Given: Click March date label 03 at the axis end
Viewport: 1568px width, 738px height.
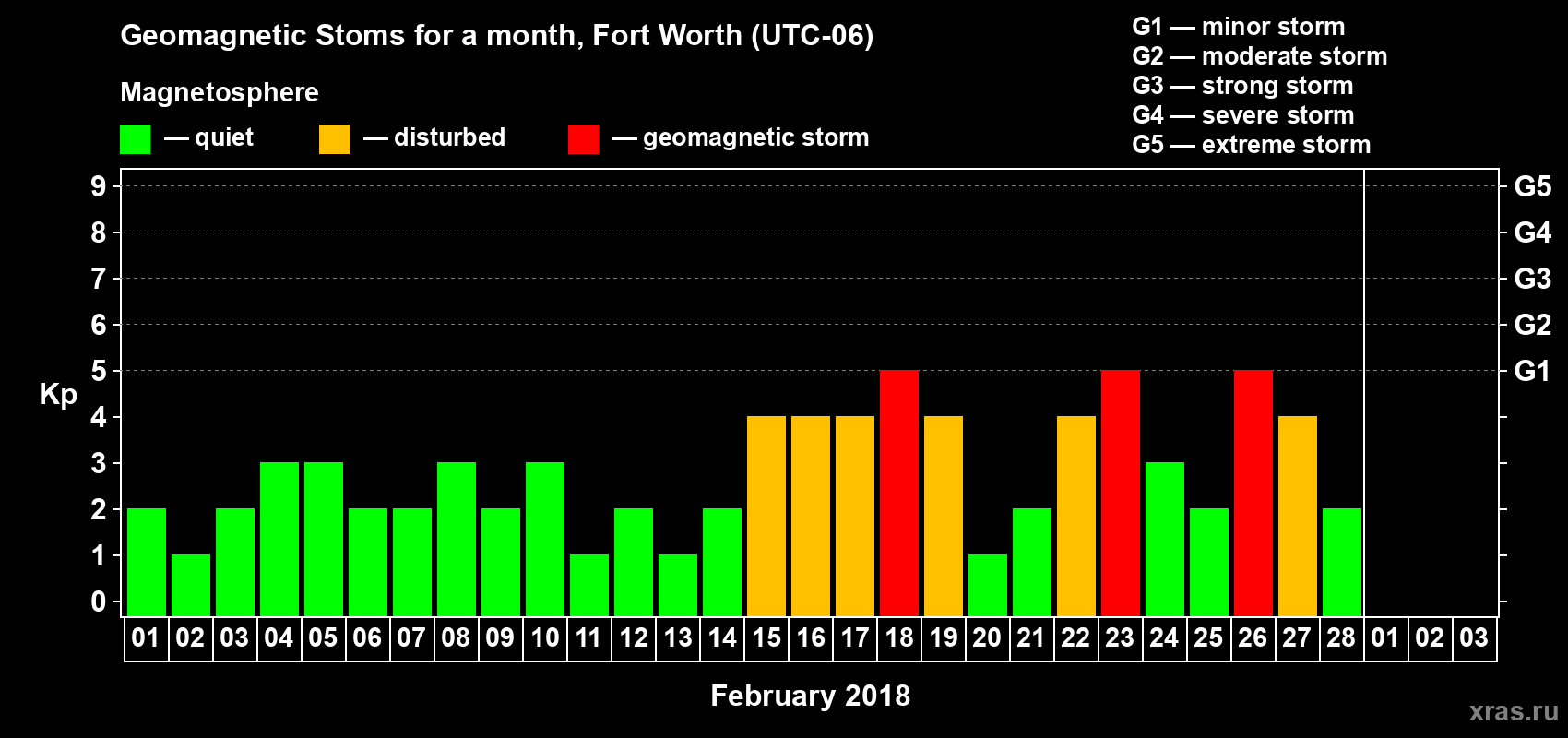Looking at the screenshot, I should click(x=1474, y=637).
